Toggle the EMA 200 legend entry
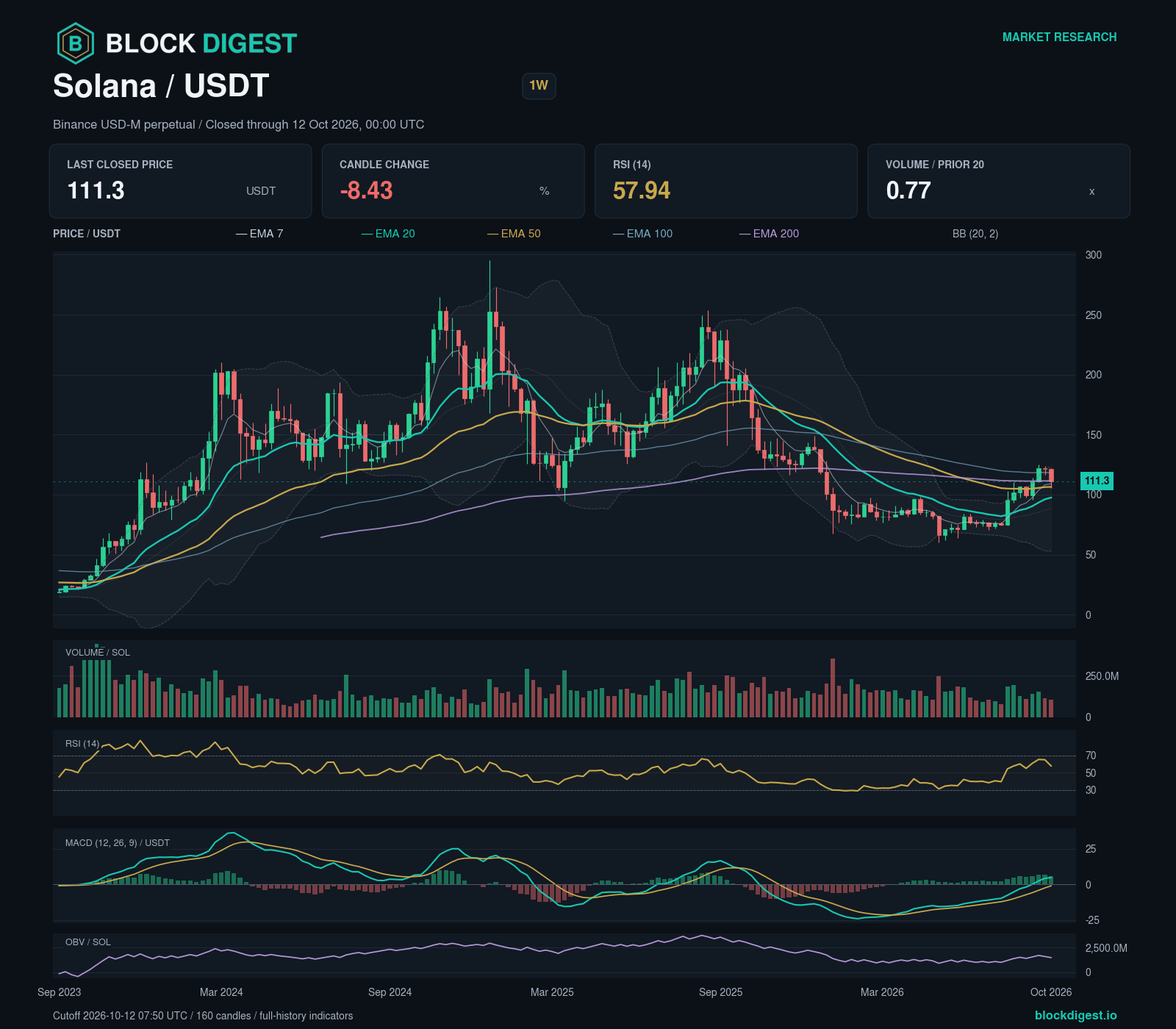The height and width of the screenshot is (1029, 1176). [769, 234]
